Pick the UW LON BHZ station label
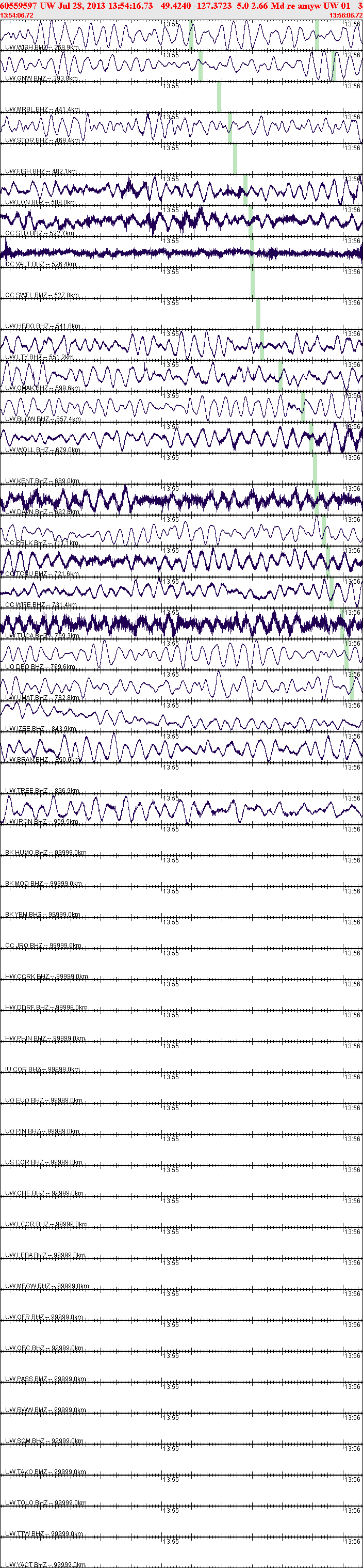 click(x=41, y=203)
